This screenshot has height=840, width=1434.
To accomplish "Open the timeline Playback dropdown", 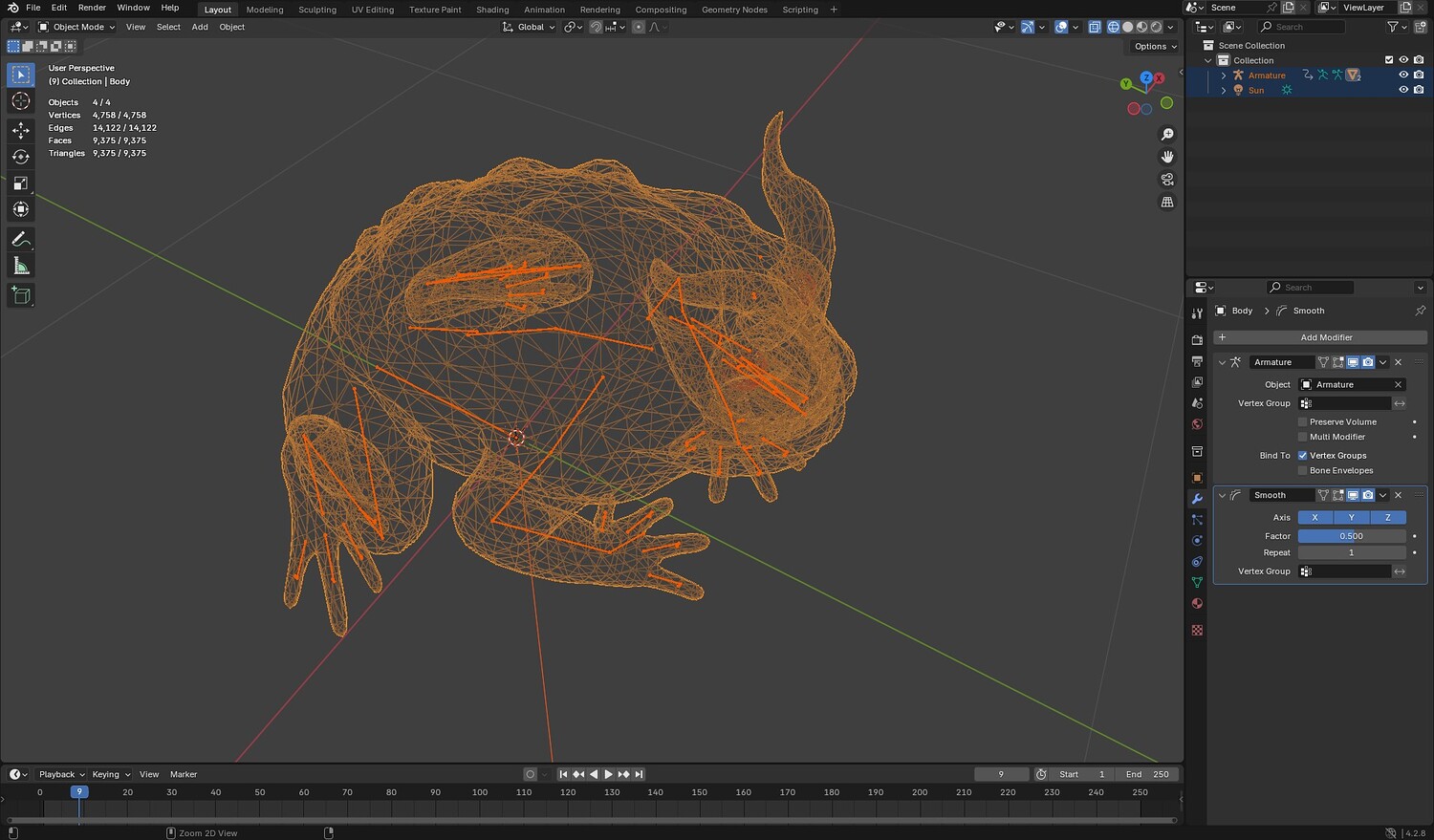I will (61, 774).
